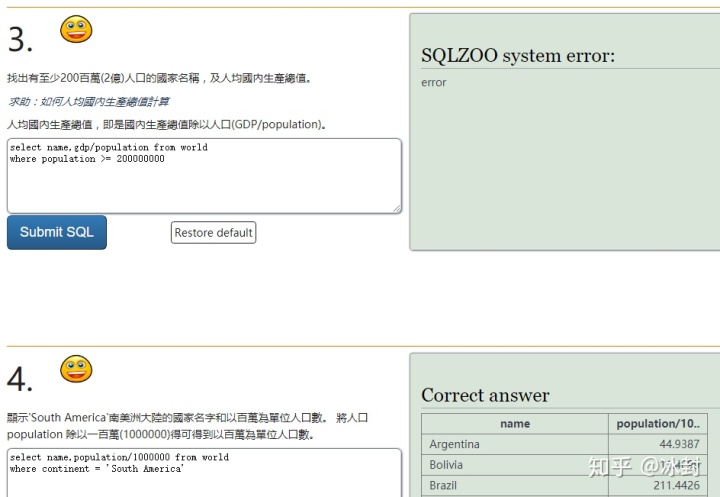Click the question number 3 heading
720x497 pixels.
pyautogui.click(x=20, y=40)
